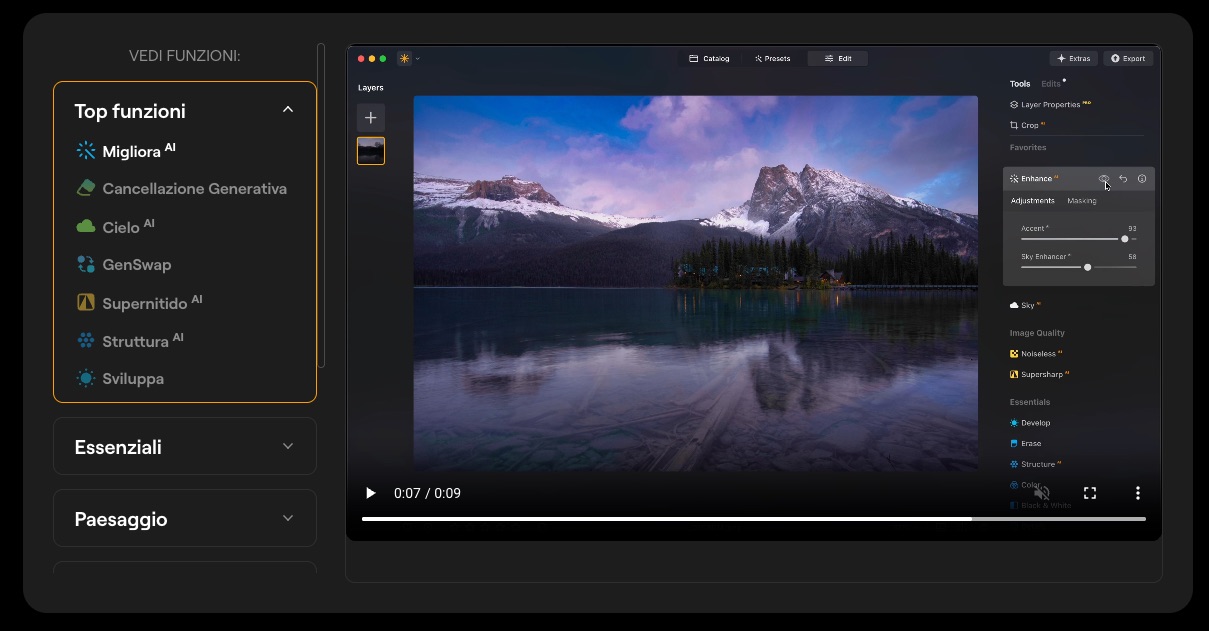The width and height of the screenshot is (1209, 631).
Task: Toggle Enhance AI visibility with the eye icon
Action: point(1103,178)
